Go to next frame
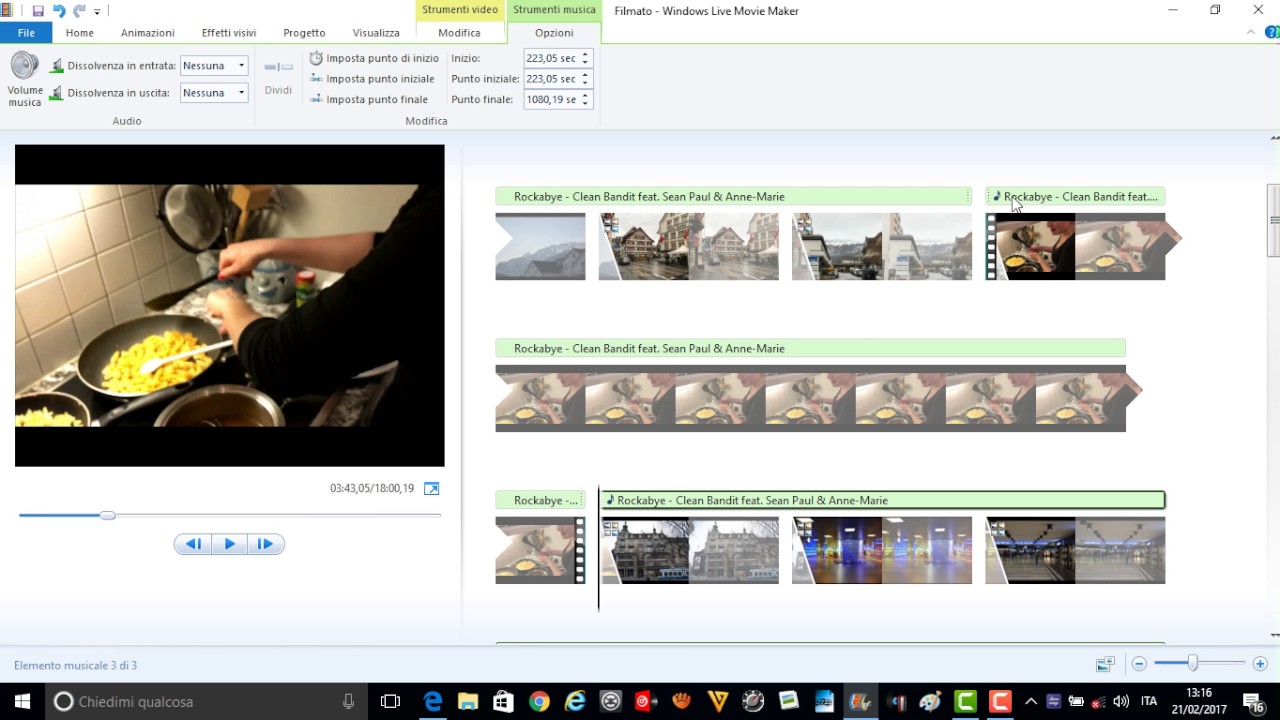 pyautogui.click(x=265, y=544)
